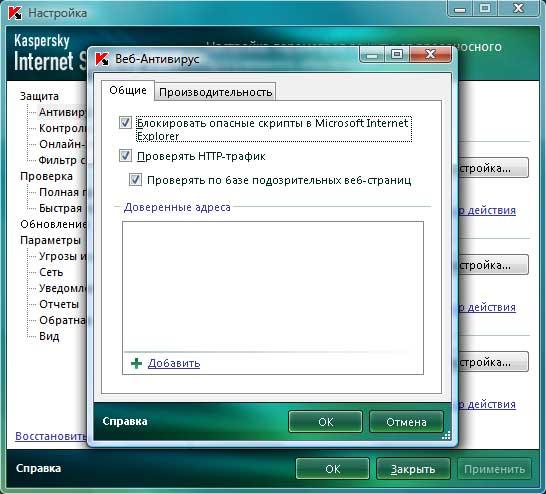
Task: Toggle Проверять по базе подозрительных веб-страниц checkbox
Action: pos(135,180)
